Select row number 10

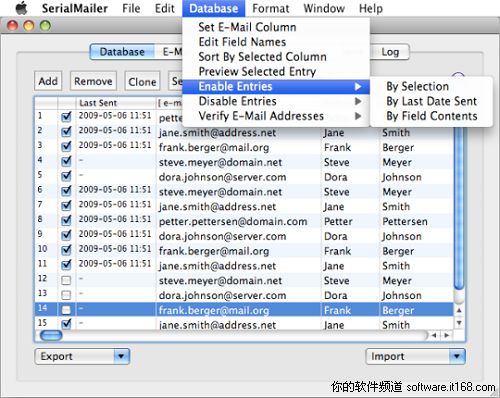tap(42, 249)
